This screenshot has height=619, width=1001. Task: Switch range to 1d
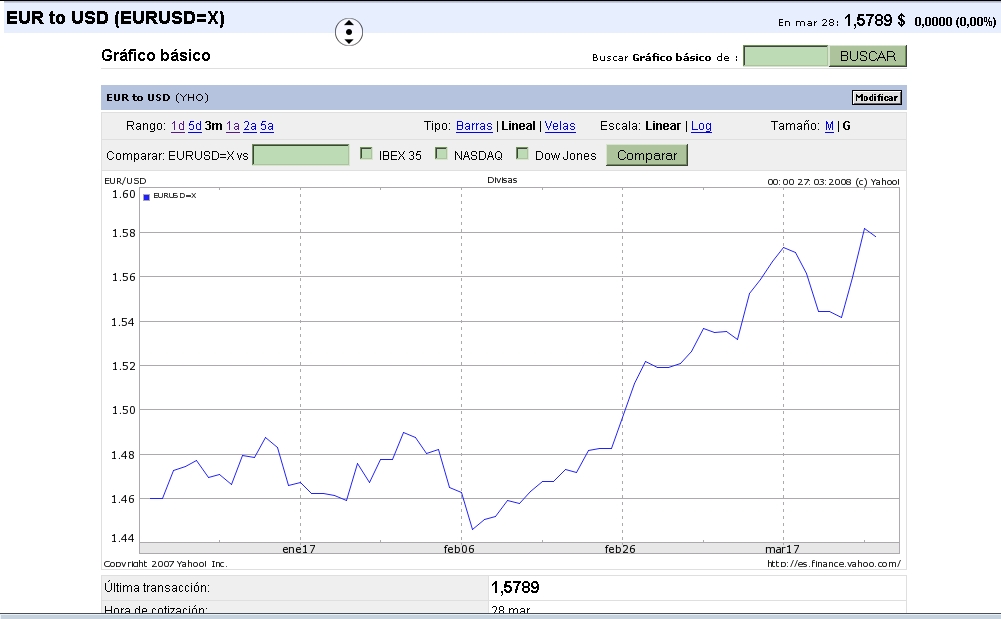(178, 126)
